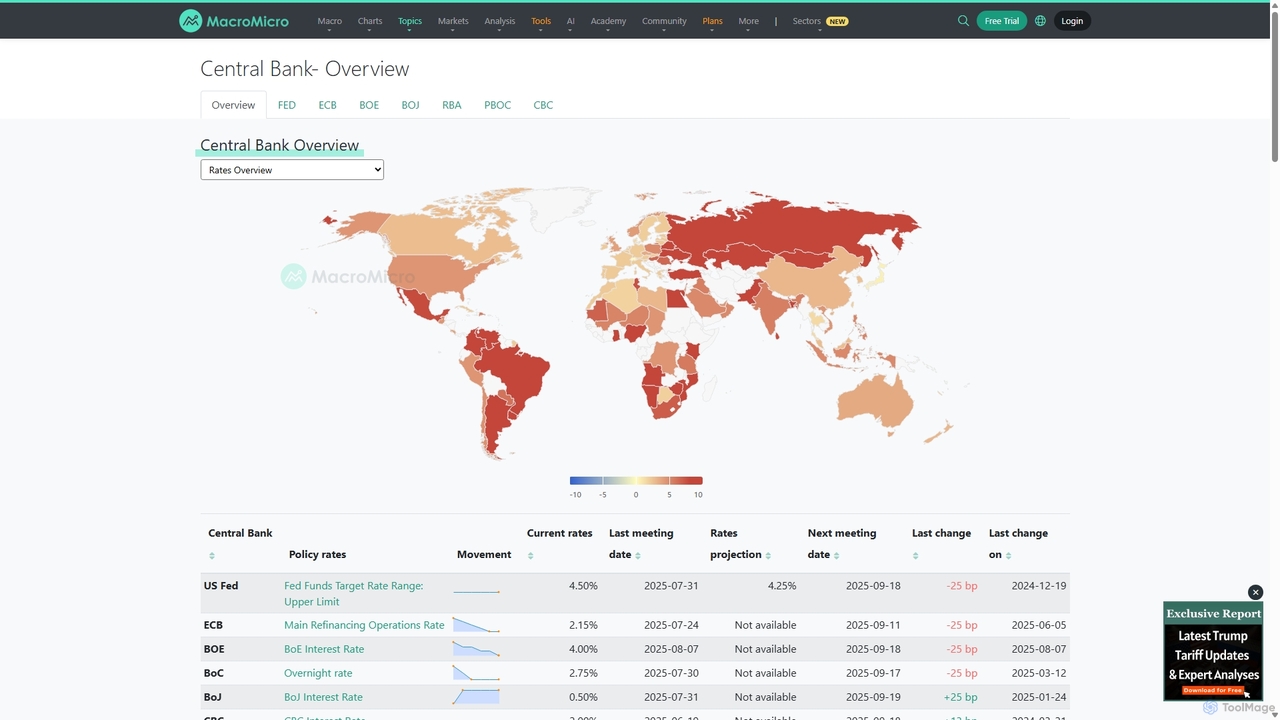
Task: Click the map color scale legend
Action: (636, 481)
